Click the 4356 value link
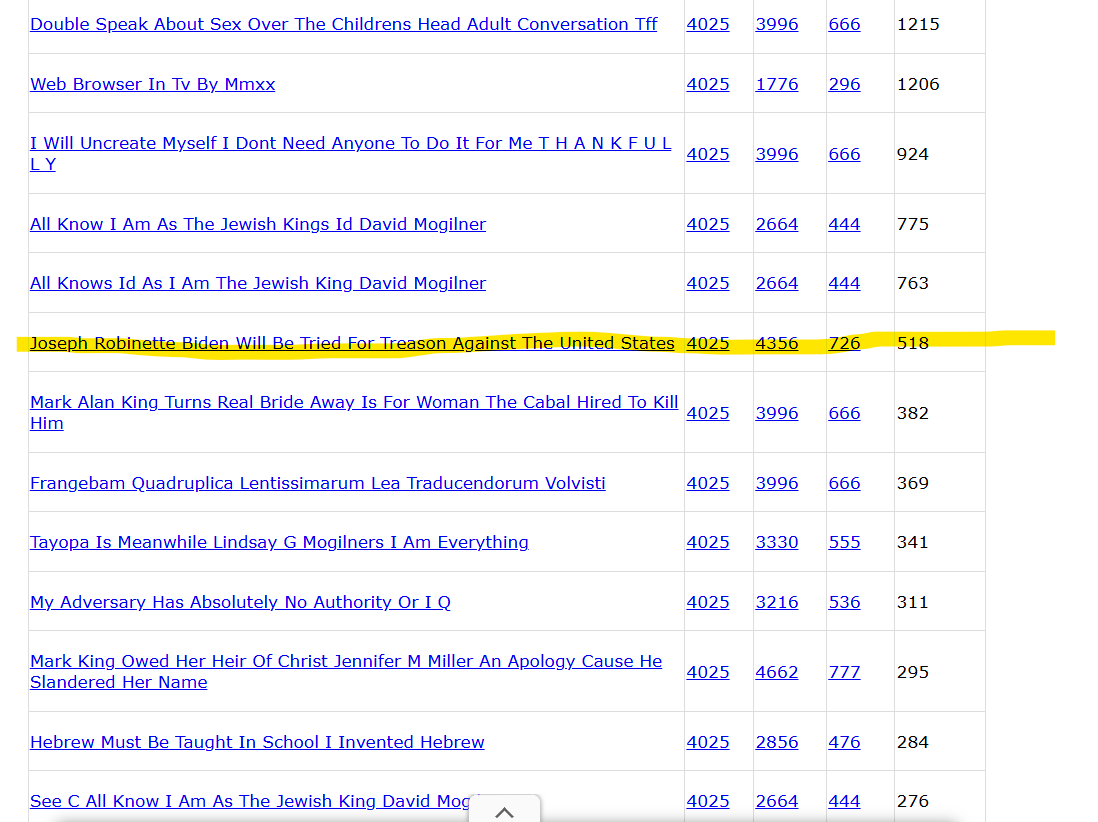Image resolution: width=1098 pixels, height=822 pixels. (x=777, y=343)
